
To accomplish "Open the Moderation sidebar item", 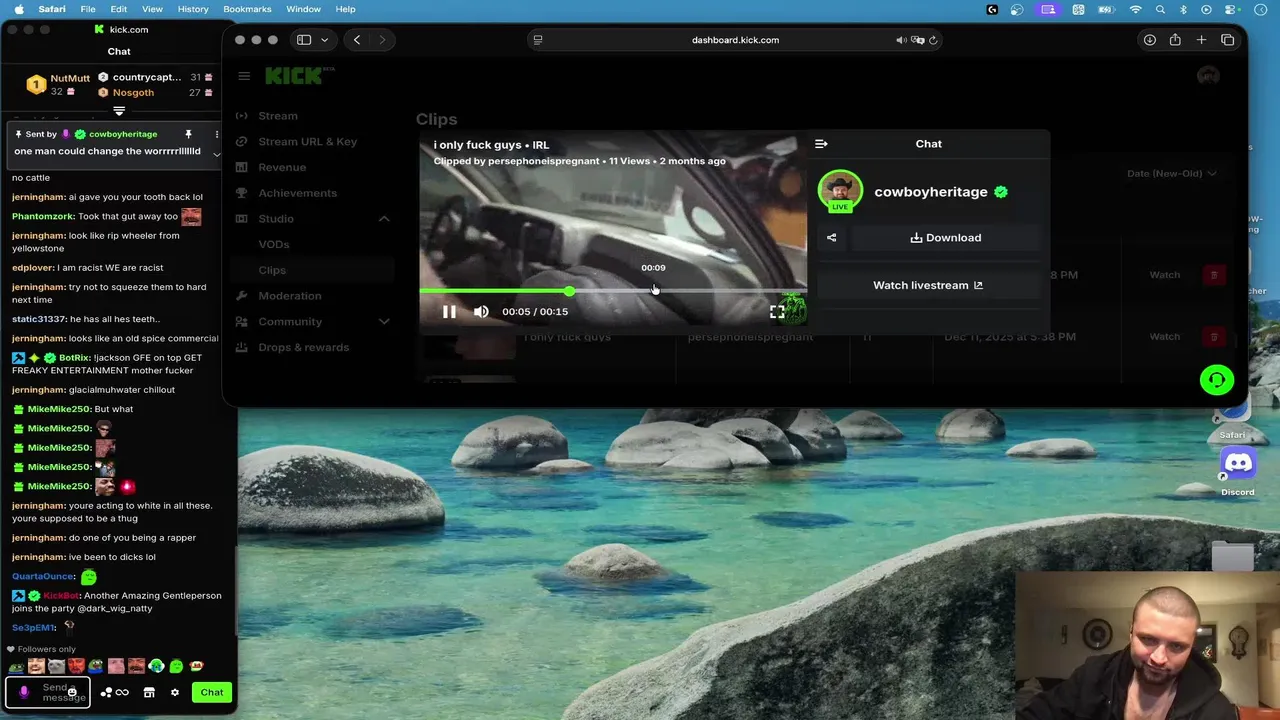I will (x=290, y=296).
